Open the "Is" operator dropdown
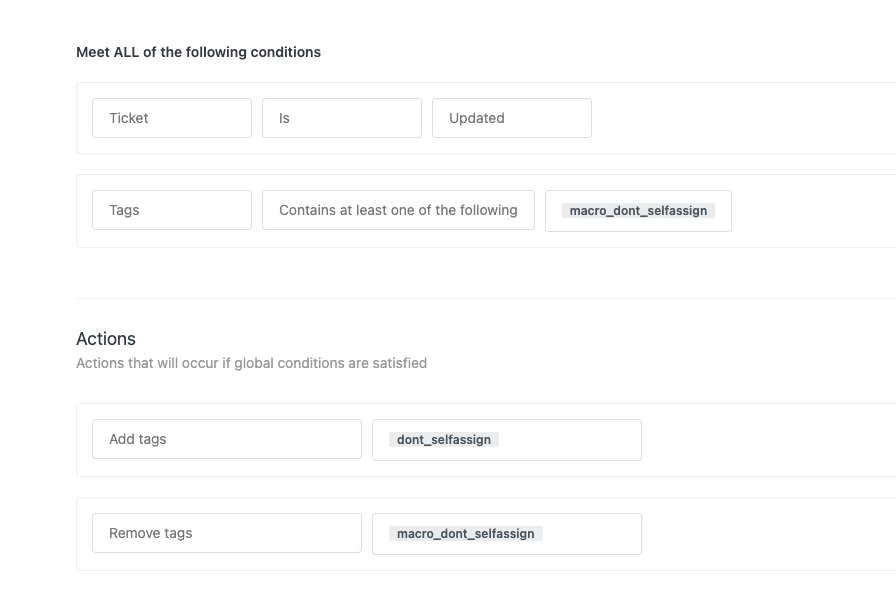This screenshot has height=590, width=896. coord(341,118)
